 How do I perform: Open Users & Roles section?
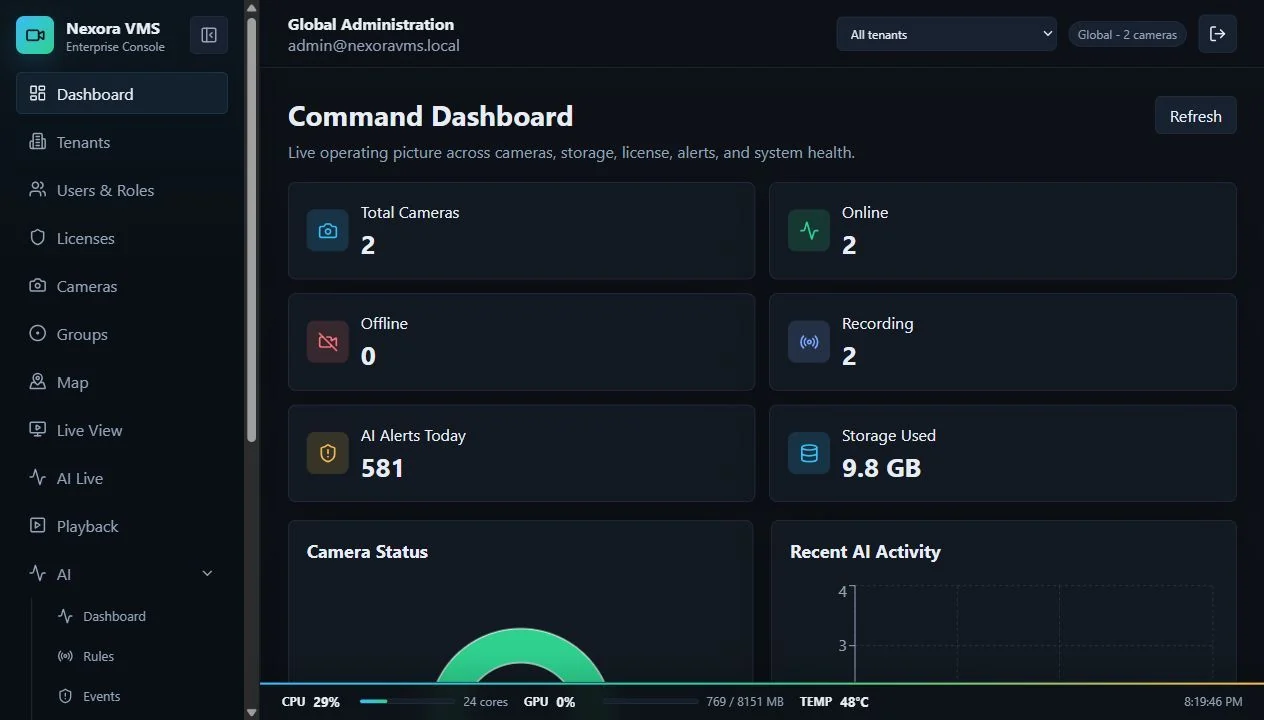122,190
